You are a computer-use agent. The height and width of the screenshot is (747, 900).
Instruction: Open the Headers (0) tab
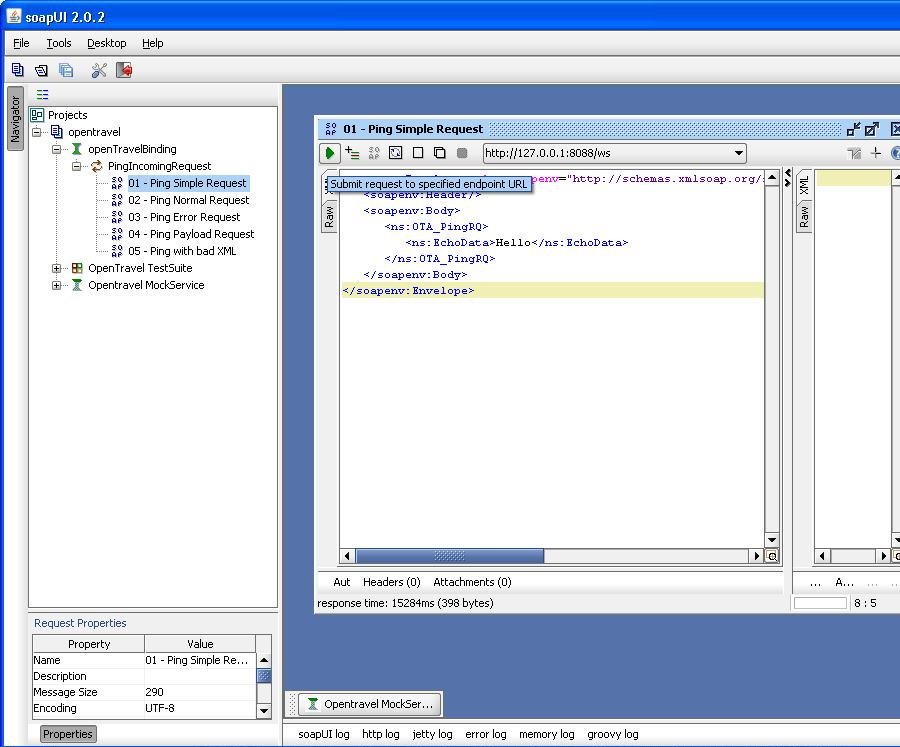(x=391, y=582)
